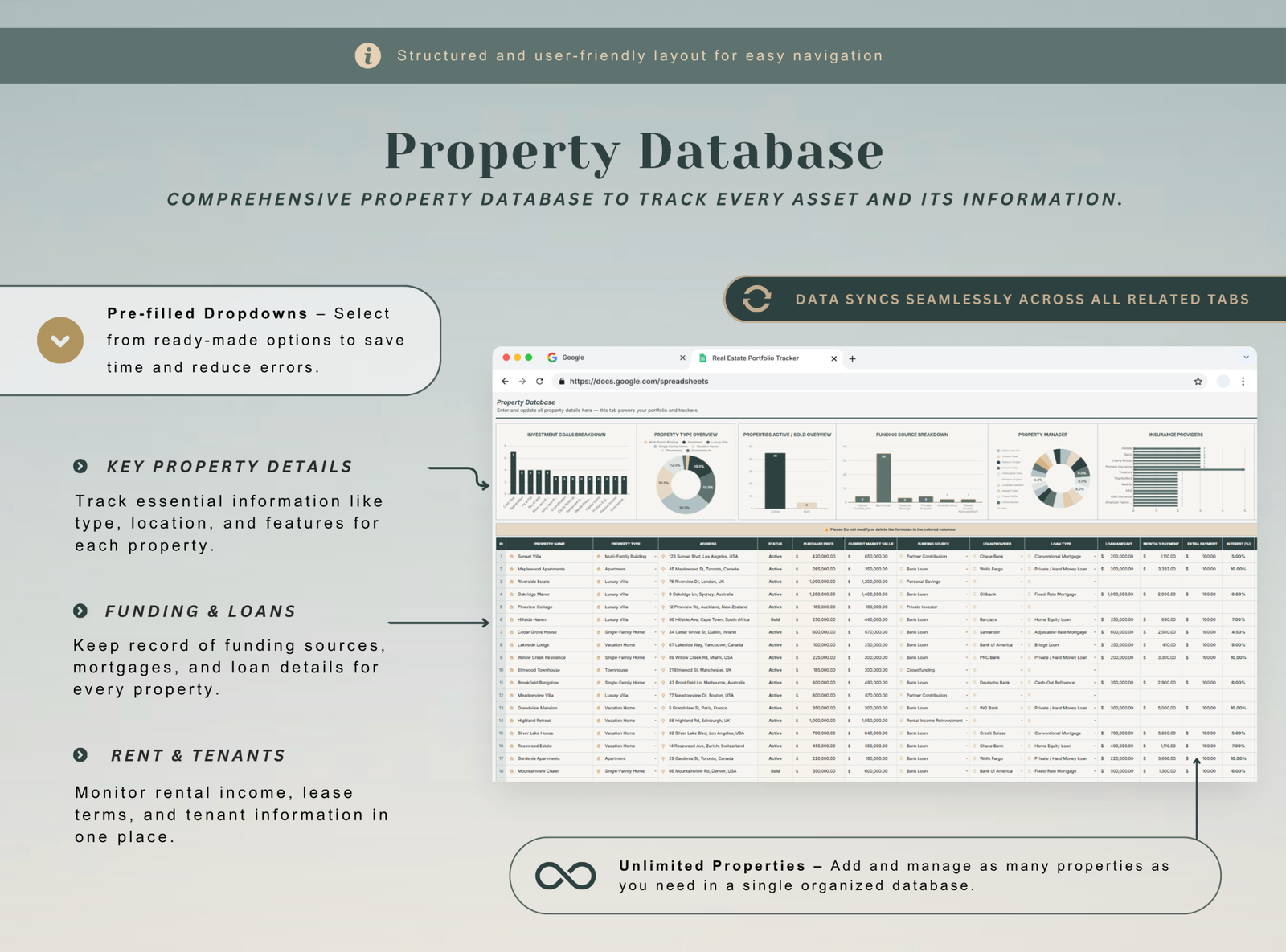Click address 14 Rosewood Ave, Zurich, Switzerland
The image size is (1286, 952).
click(706, 746)
